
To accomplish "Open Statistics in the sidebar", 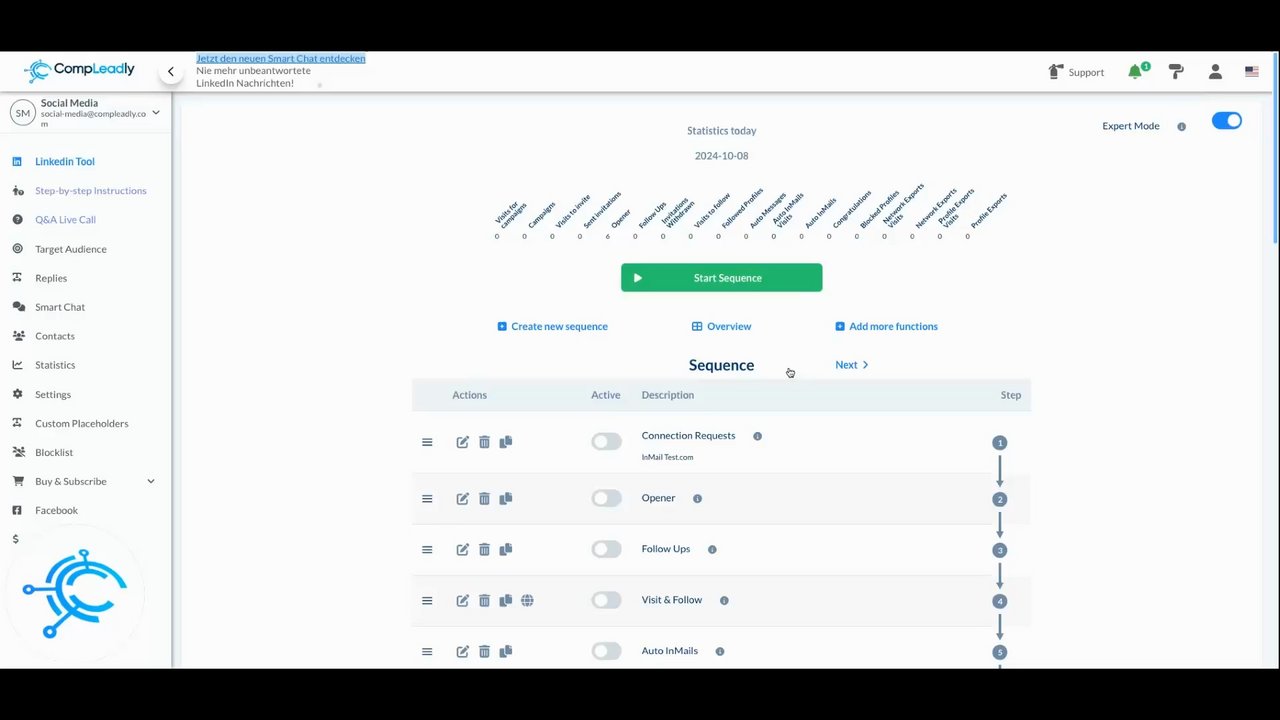I will point(55,365).
